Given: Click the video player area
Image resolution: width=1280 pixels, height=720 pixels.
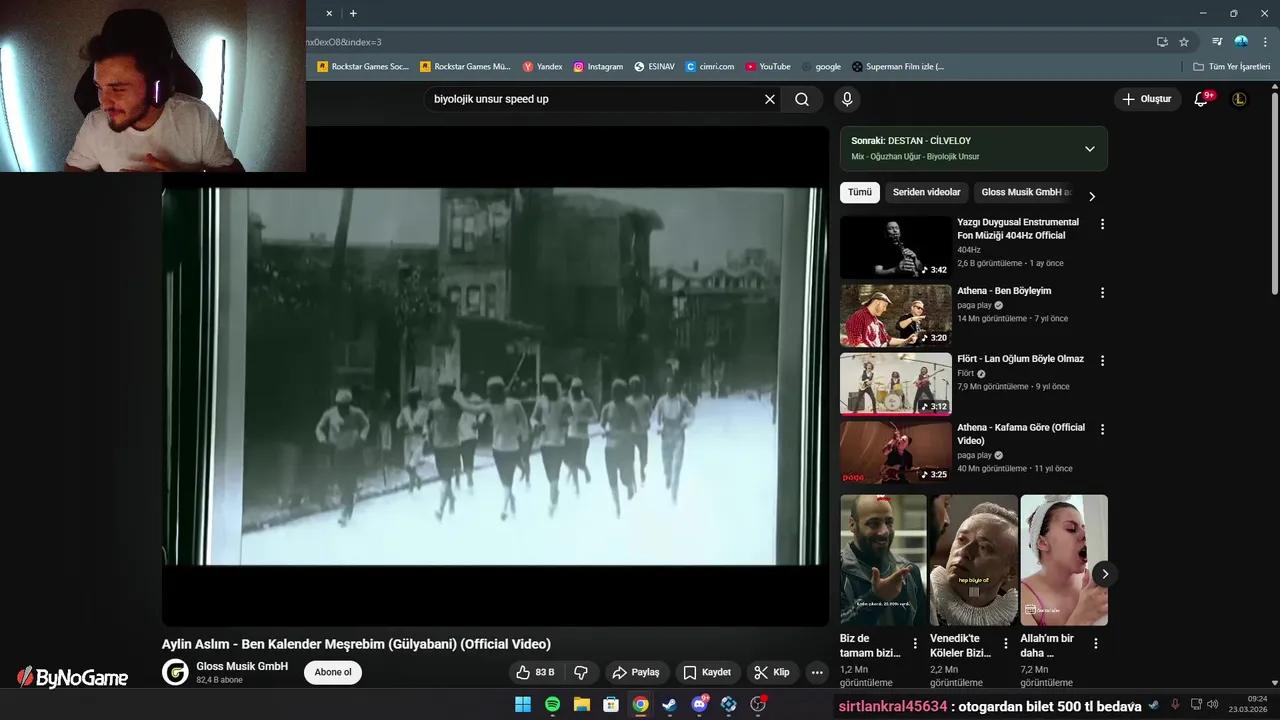Looking at the screenshot, I should click(x=495, y=376).
